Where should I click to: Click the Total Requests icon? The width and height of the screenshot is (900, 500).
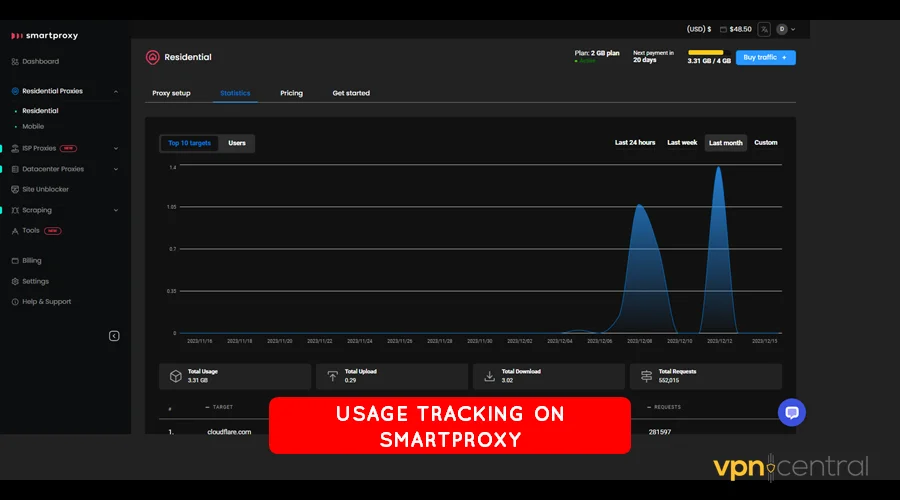tap(646, 376)
